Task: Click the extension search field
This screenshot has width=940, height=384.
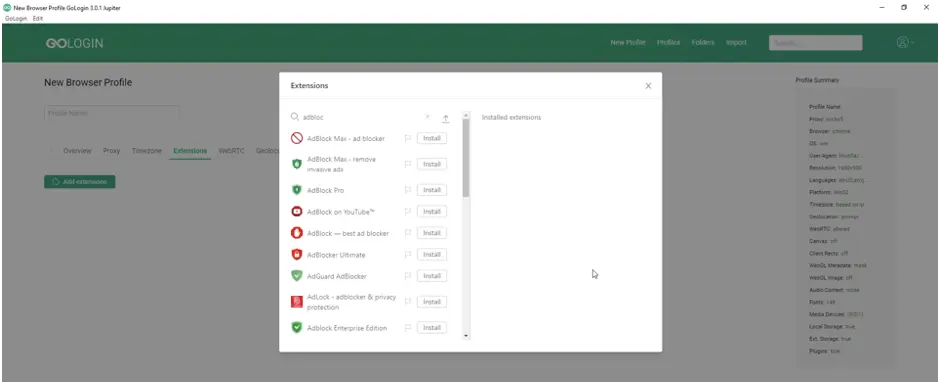Action: point(361,117)
